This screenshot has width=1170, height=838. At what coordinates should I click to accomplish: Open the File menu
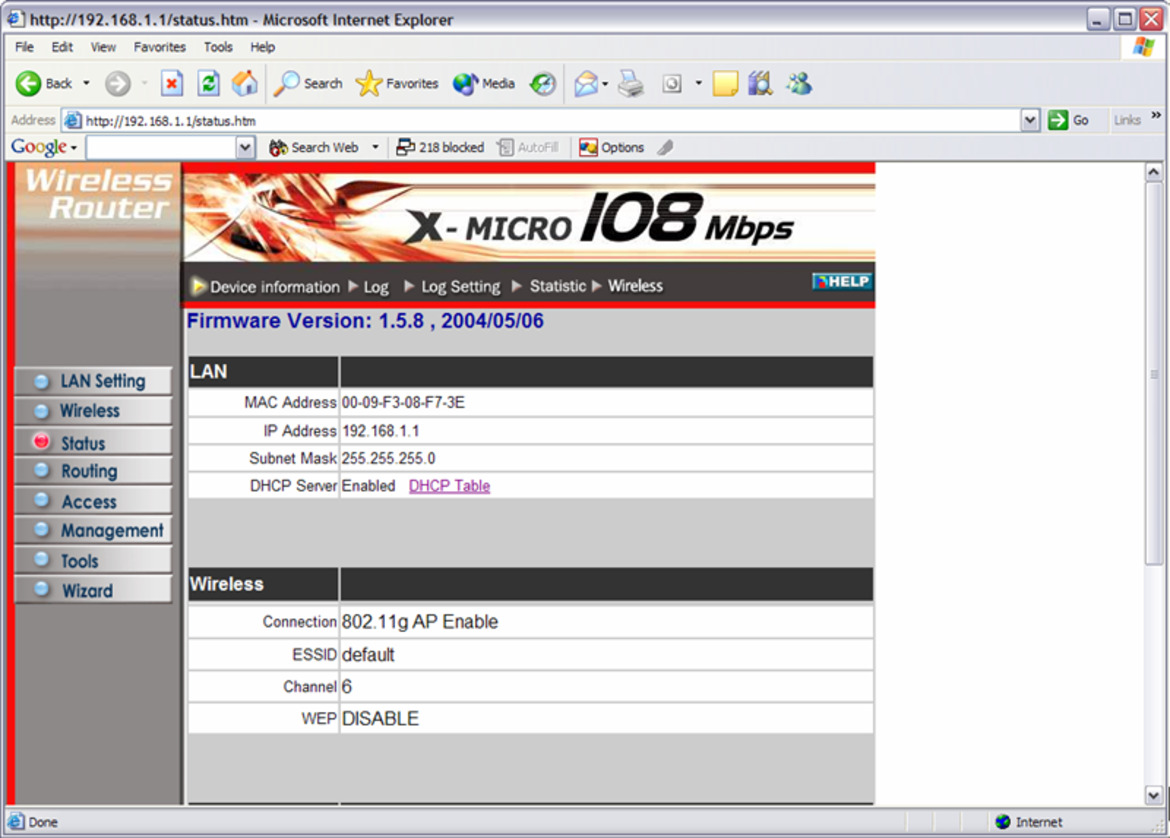(24, 47)
